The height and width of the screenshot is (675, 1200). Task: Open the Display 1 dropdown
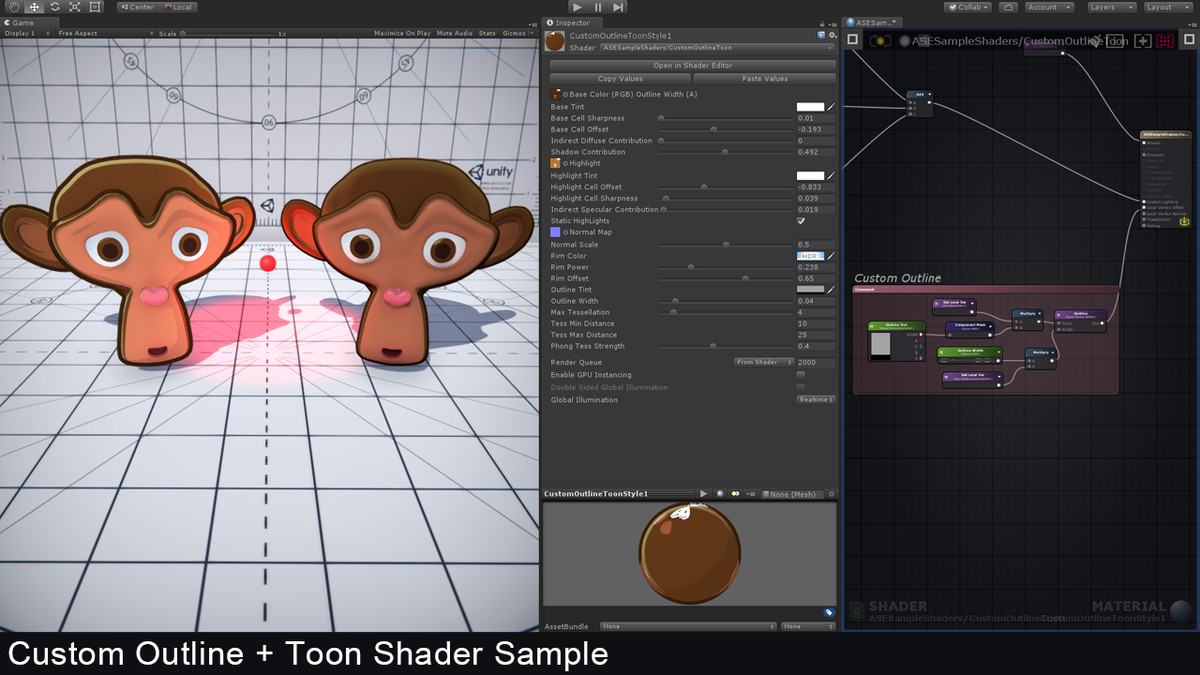[x=26, y=33]
